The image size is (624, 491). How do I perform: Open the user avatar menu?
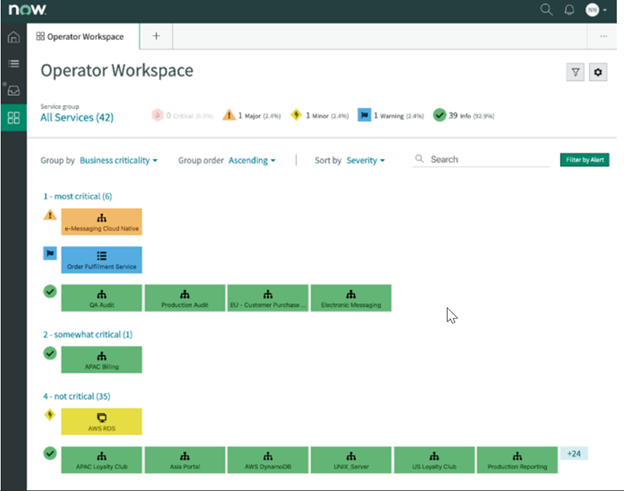(x=596, y=10)
